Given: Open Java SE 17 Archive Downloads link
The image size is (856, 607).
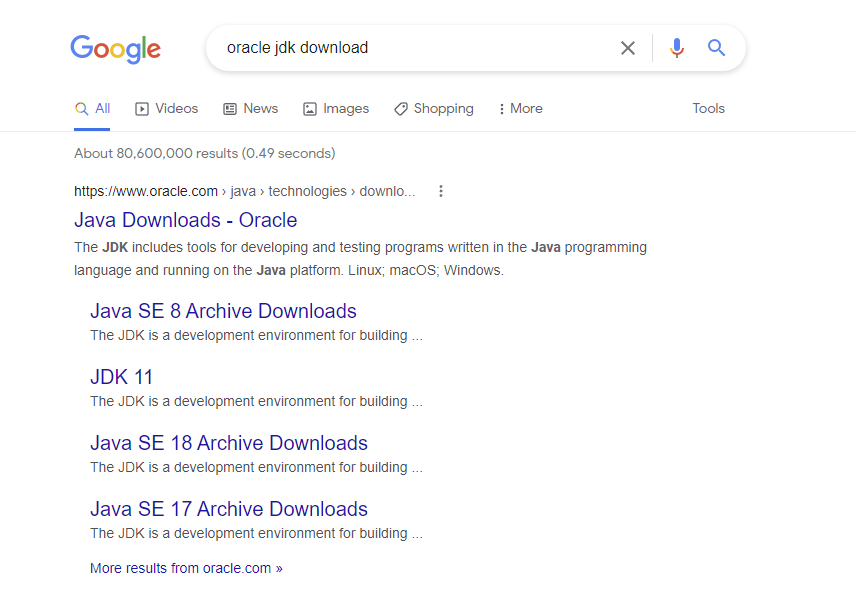Looking at the screenshot, I should pos(229,509).
